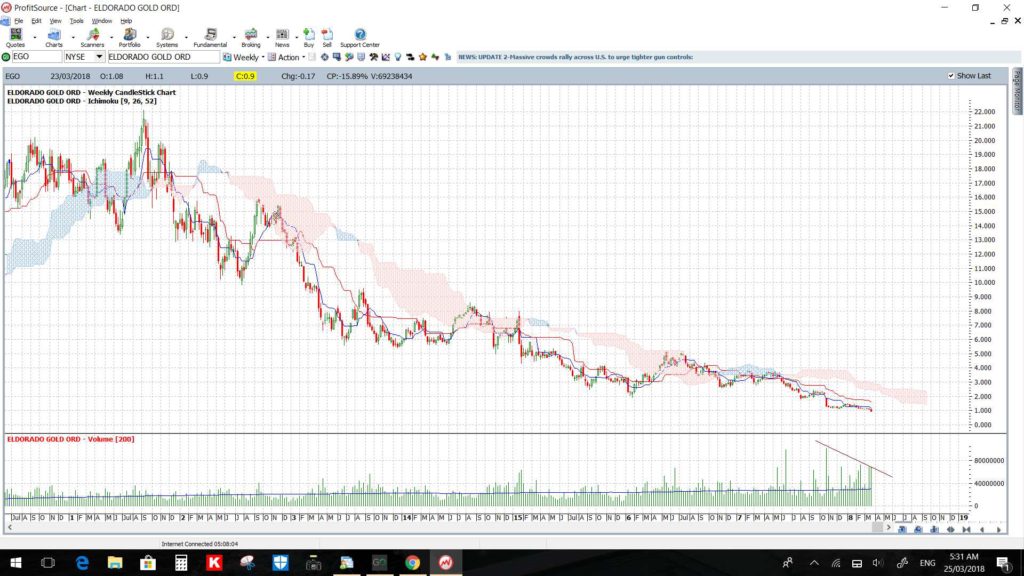Click the lightbulb icon in the chart toolbar
The image size is (1024, 576).
tap(398, 57)
